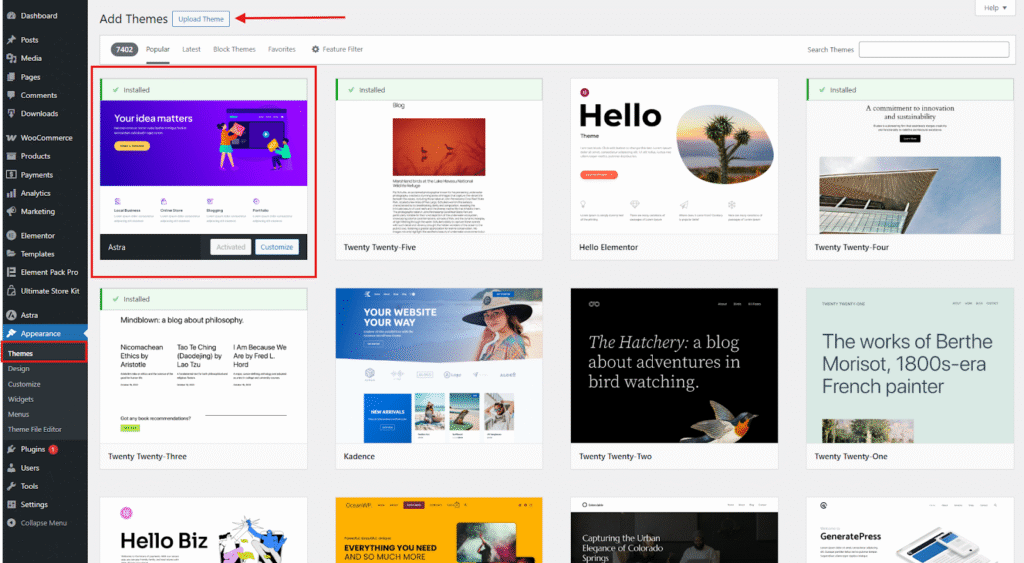Click the Comments bubble icon
The height and width of the screenshot is (563, 1024).
coord(11,95)
